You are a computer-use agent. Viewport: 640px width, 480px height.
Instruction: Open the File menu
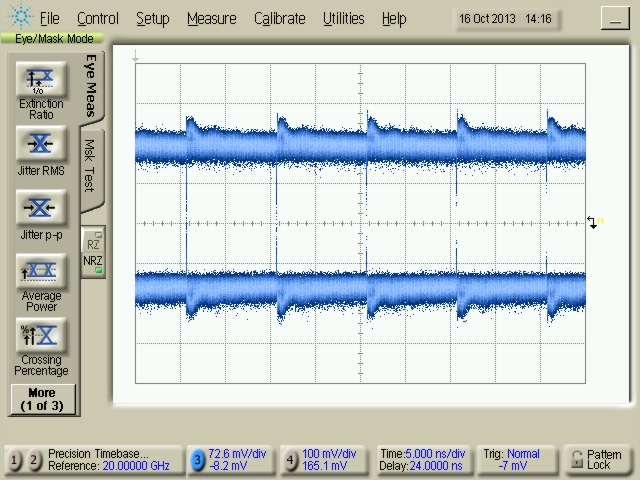pyautogui.click(x=49, y=18)
